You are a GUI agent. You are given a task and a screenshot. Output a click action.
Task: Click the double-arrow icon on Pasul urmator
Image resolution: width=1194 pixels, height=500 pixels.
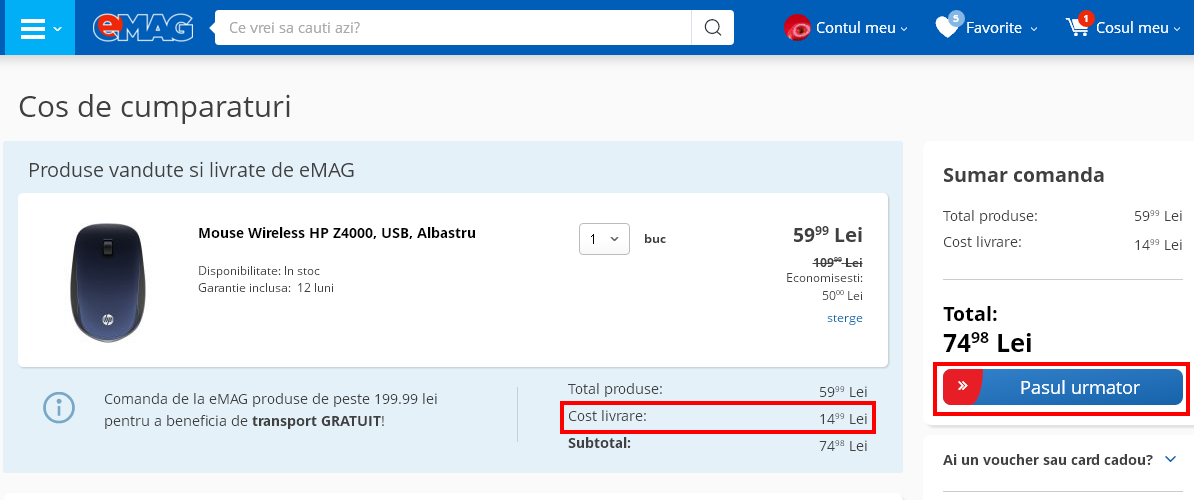(x=962, y=386)
